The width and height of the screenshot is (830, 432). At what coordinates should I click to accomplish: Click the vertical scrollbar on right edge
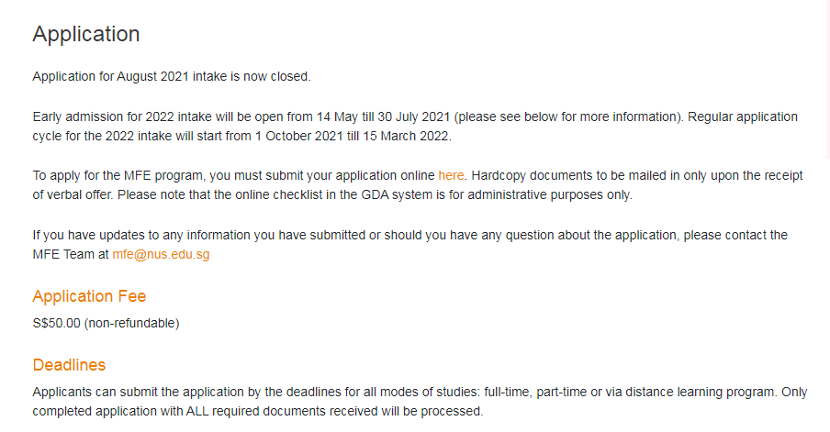pos(827,79)
